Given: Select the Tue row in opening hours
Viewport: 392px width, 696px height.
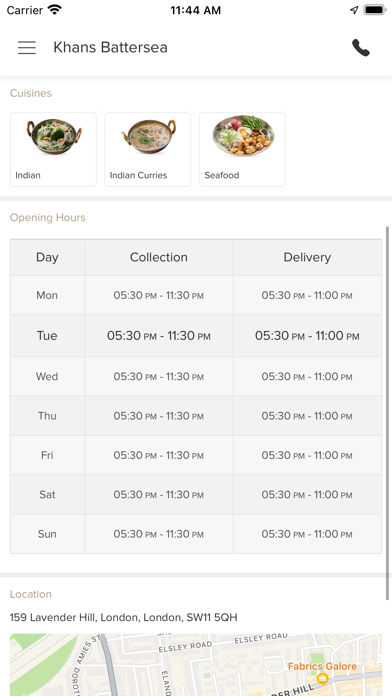Looking at the screenshot, I should pos(196,336).
